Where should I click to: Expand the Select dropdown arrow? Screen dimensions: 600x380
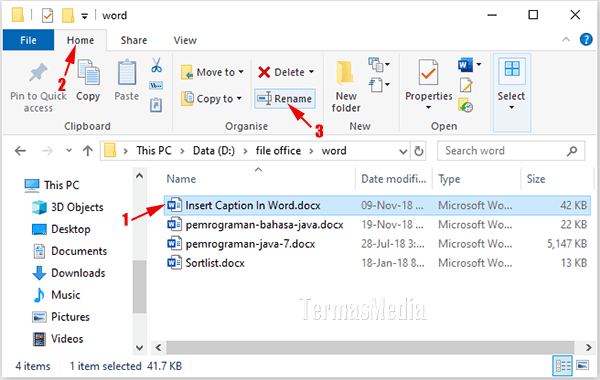[512, 108]
